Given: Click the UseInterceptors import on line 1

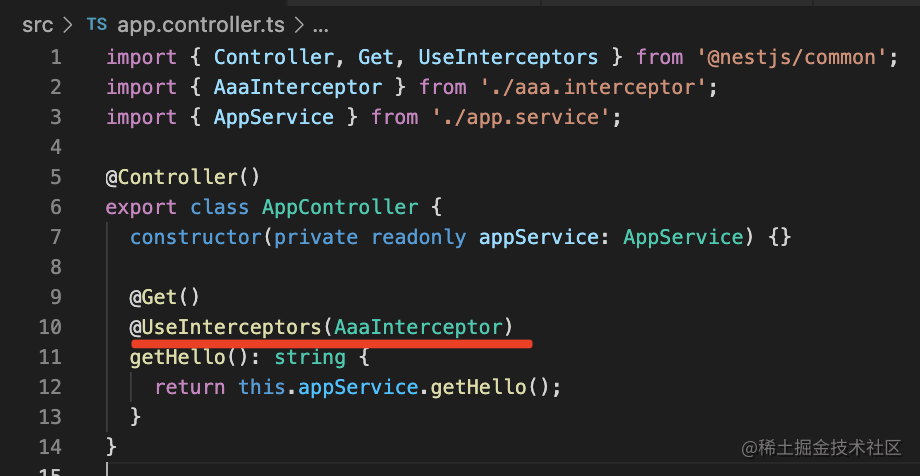Looking at the screenshot, I should point(508,57).
